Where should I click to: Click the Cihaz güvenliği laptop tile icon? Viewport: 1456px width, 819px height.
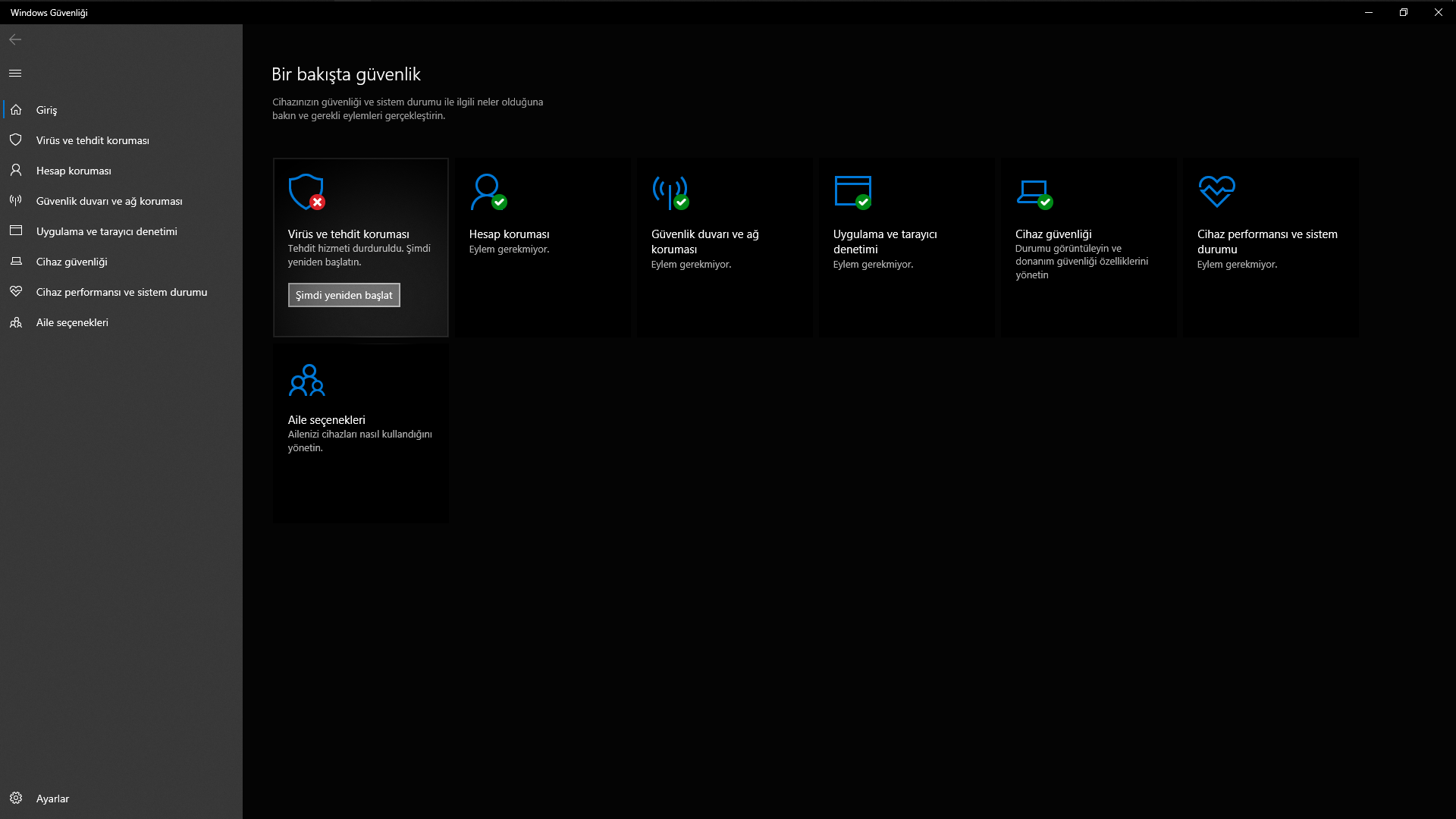click(x=1034, y=194)
